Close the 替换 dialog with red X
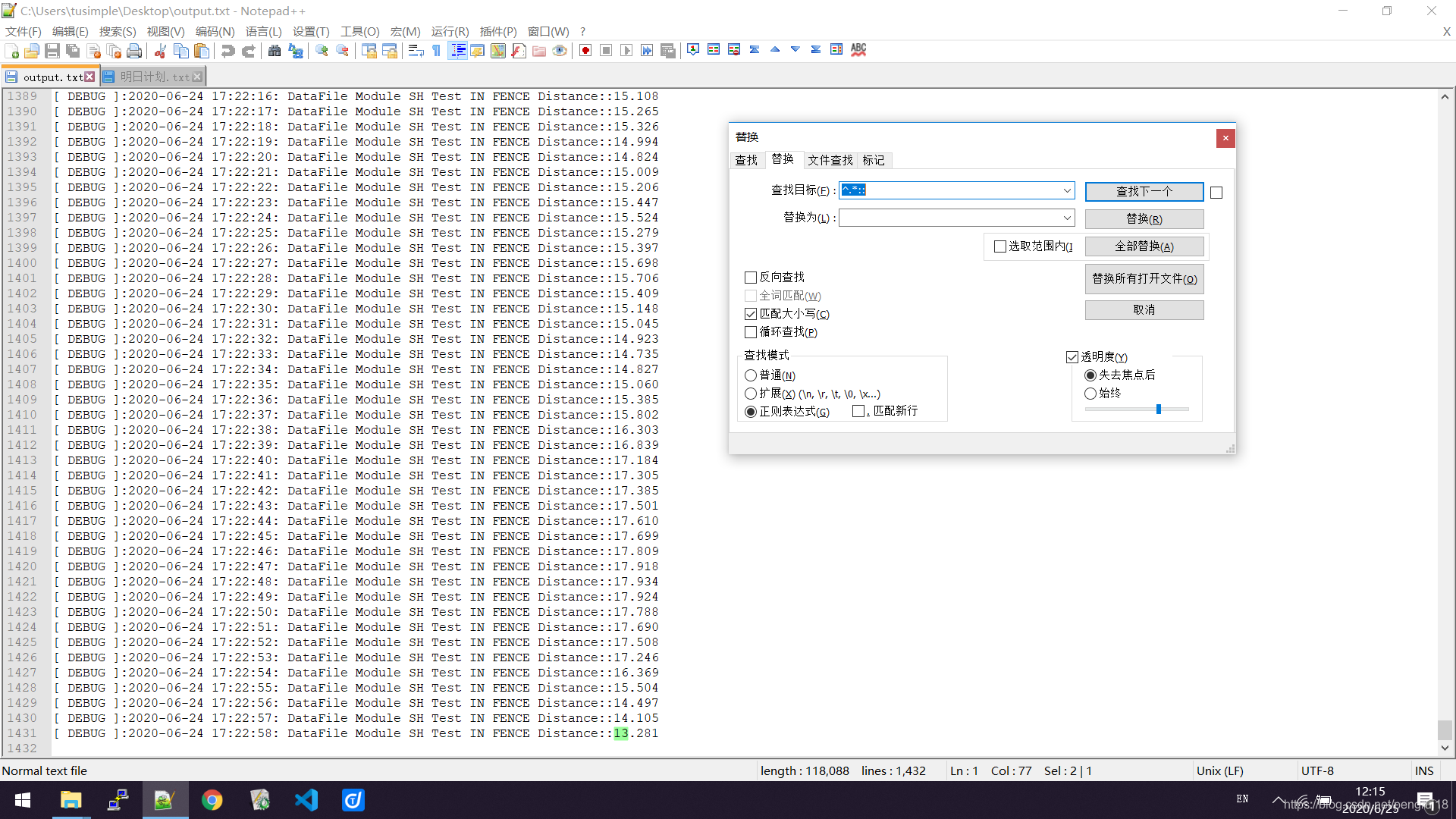The width and height of the screenshot is (1456, 819). [1225, 138]
